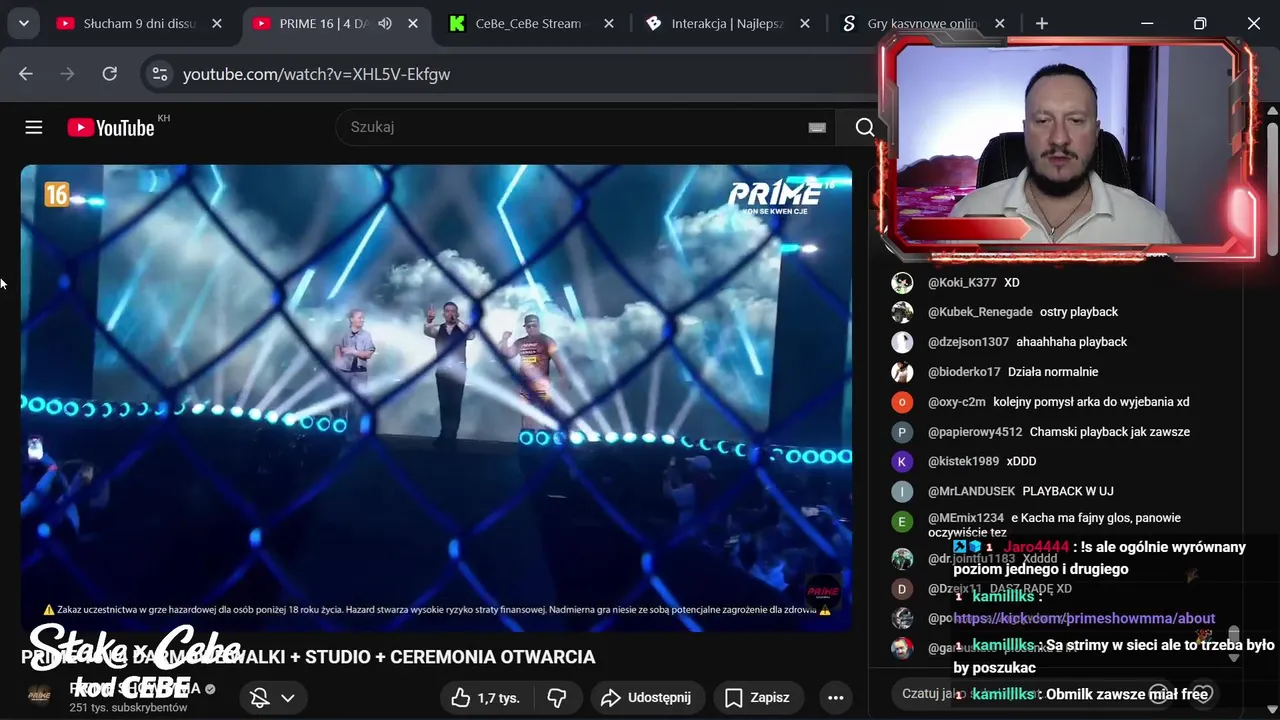Click message "ahaahhaha playback"
The image size is (1280, 720).
[1071, 342]
